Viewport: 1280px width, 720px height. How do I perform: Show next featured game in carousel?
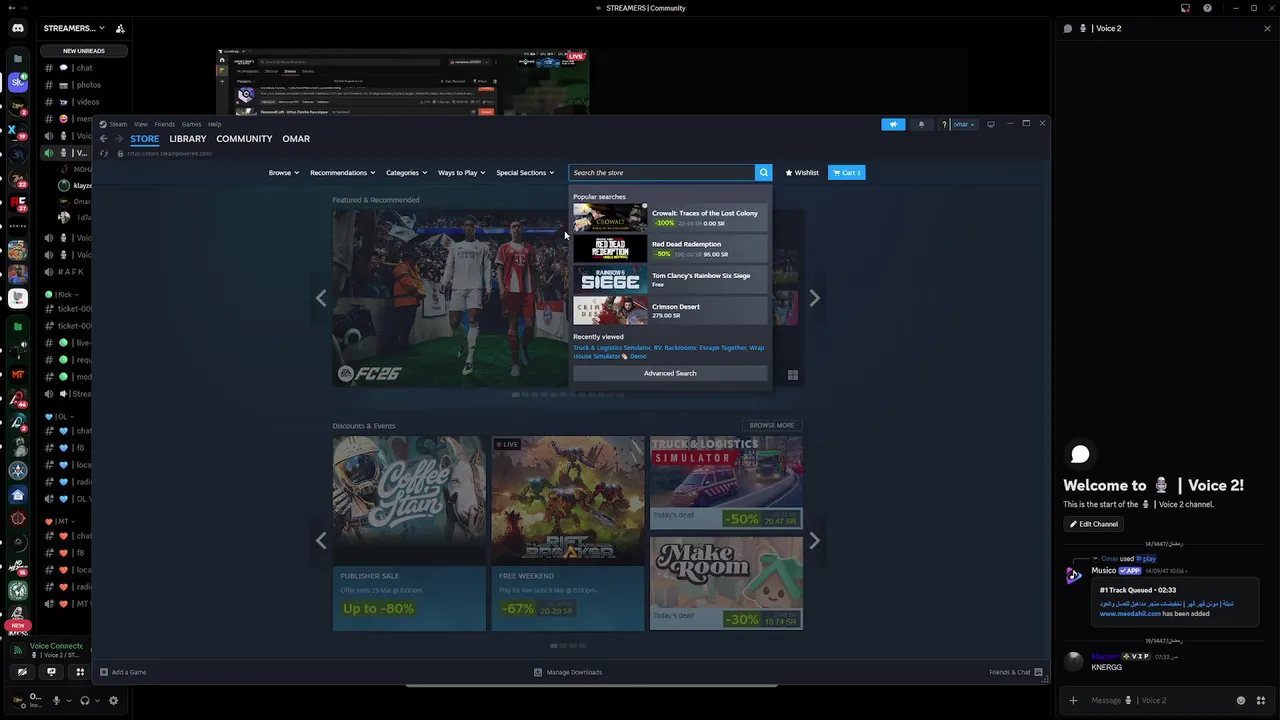pyautogui.click(x=814, y=298)
